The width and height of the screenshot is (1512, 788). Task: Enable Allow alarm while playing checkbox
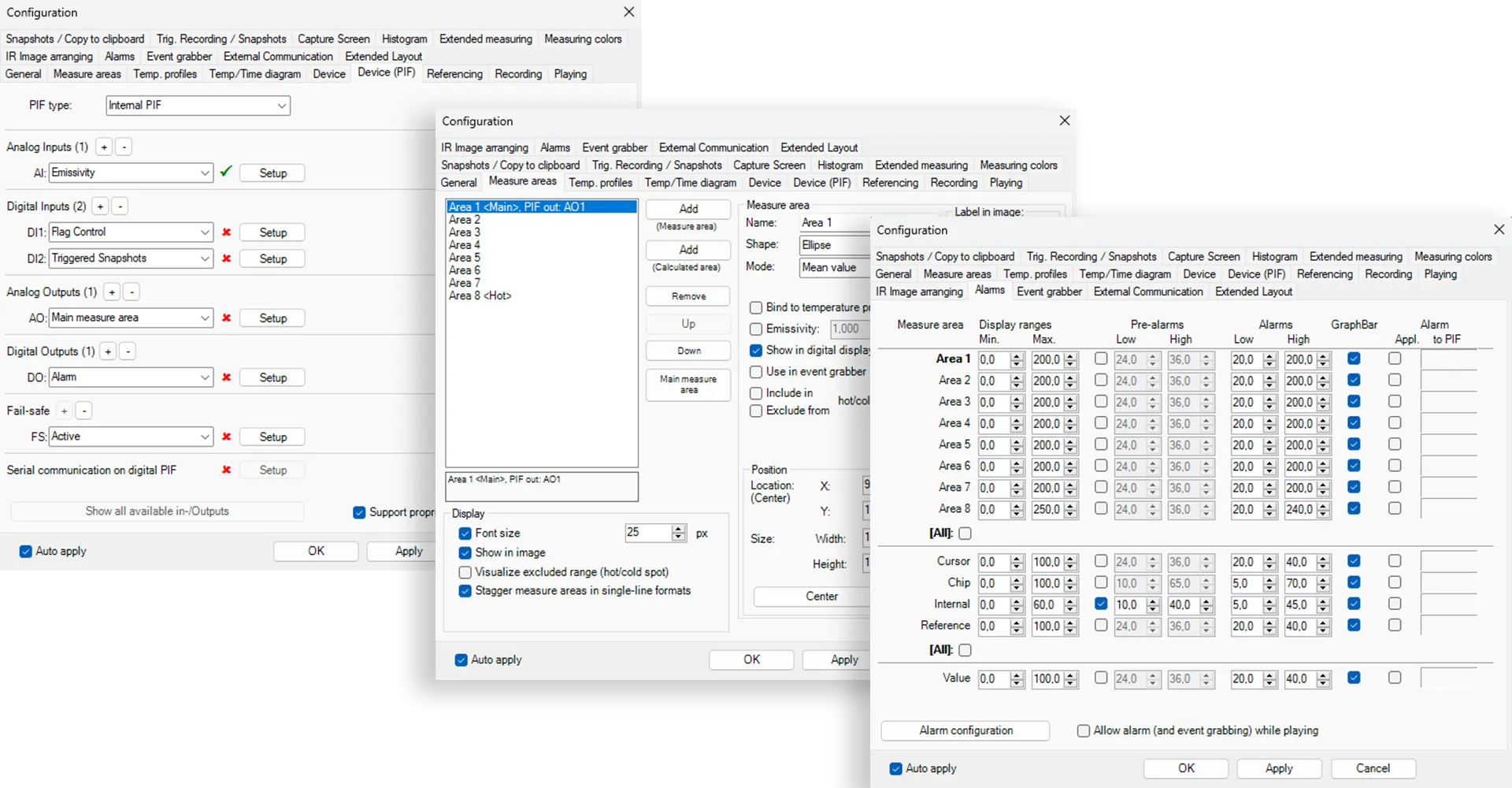pyautogui.click(x=1084, y=730)
